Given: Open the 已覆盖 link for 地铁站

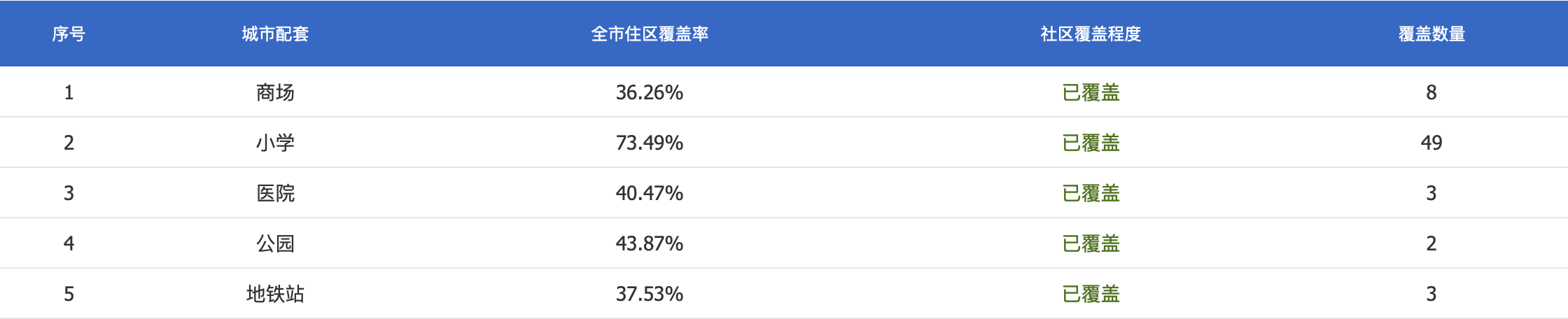Looking at the screenshot, I should [1091, 294].
